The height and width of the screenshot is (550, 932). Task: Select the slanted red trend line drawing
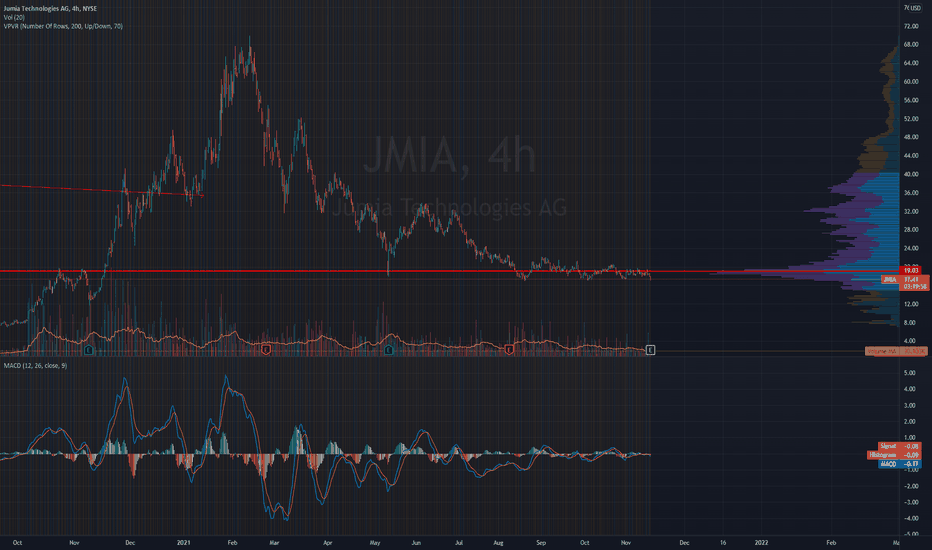pyautogui.click(x=102, y=190)
